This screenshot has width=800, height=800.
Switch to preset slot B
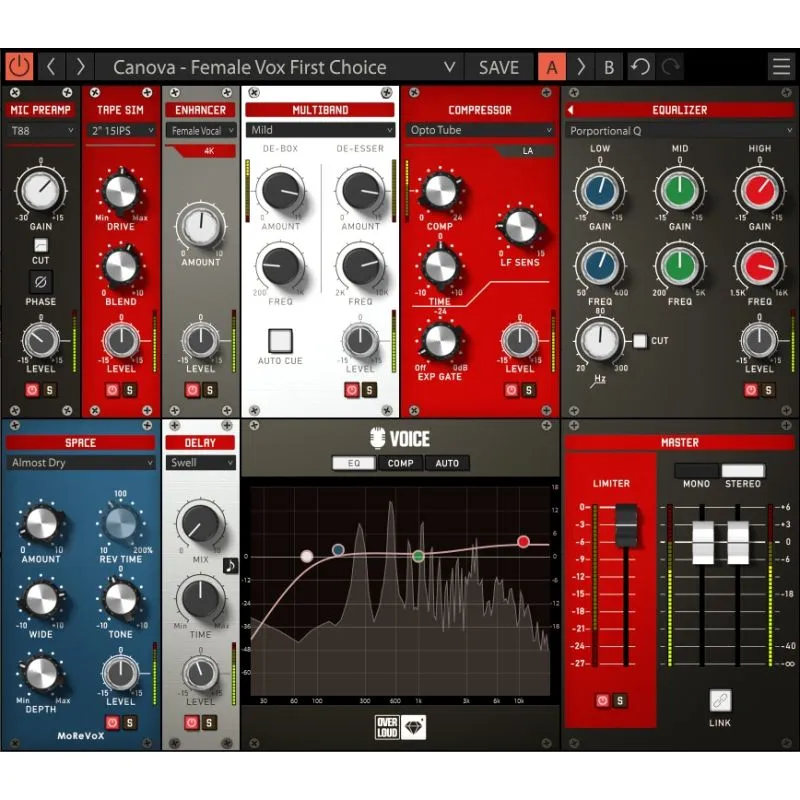pos(609,67)
